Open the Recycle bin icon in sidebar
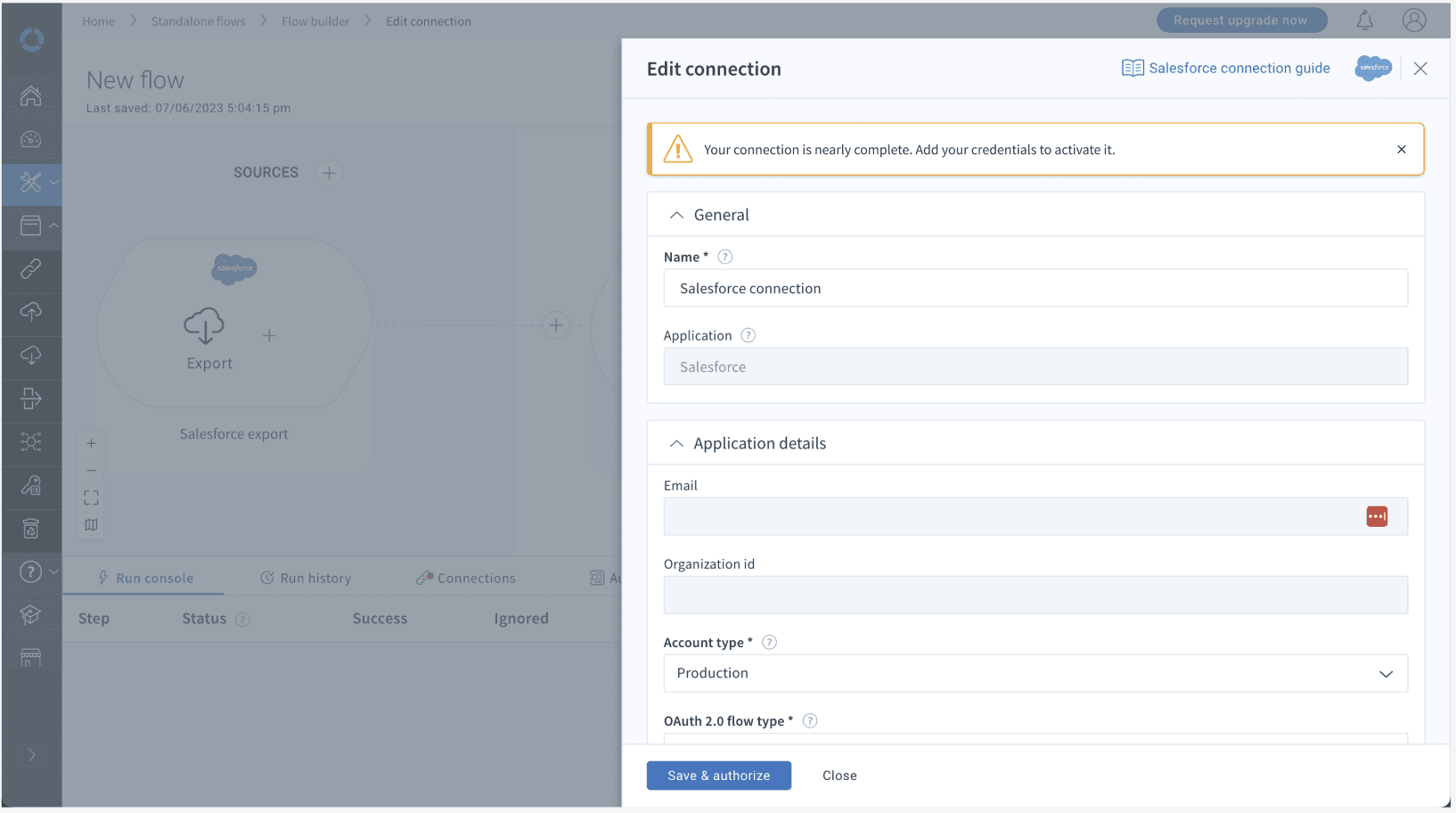1456x813 pixels. (x=31, y=529)
